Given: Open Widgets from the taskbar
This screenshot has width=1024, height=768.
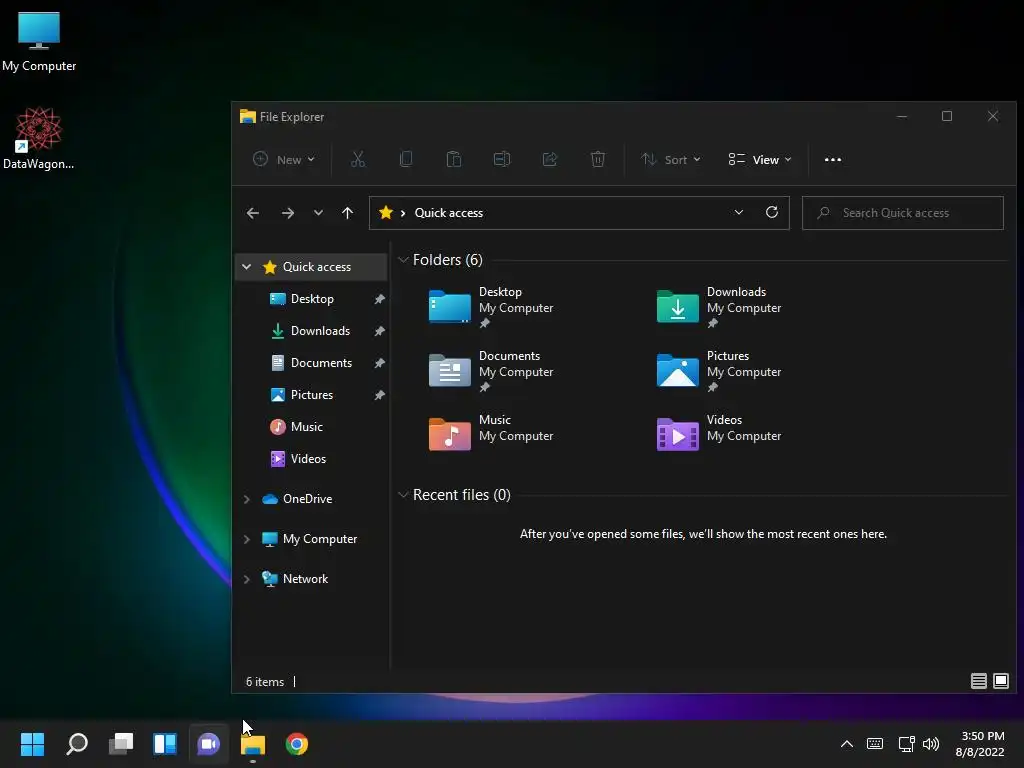Looking at the screenshot, I should (x=165, y=744).
